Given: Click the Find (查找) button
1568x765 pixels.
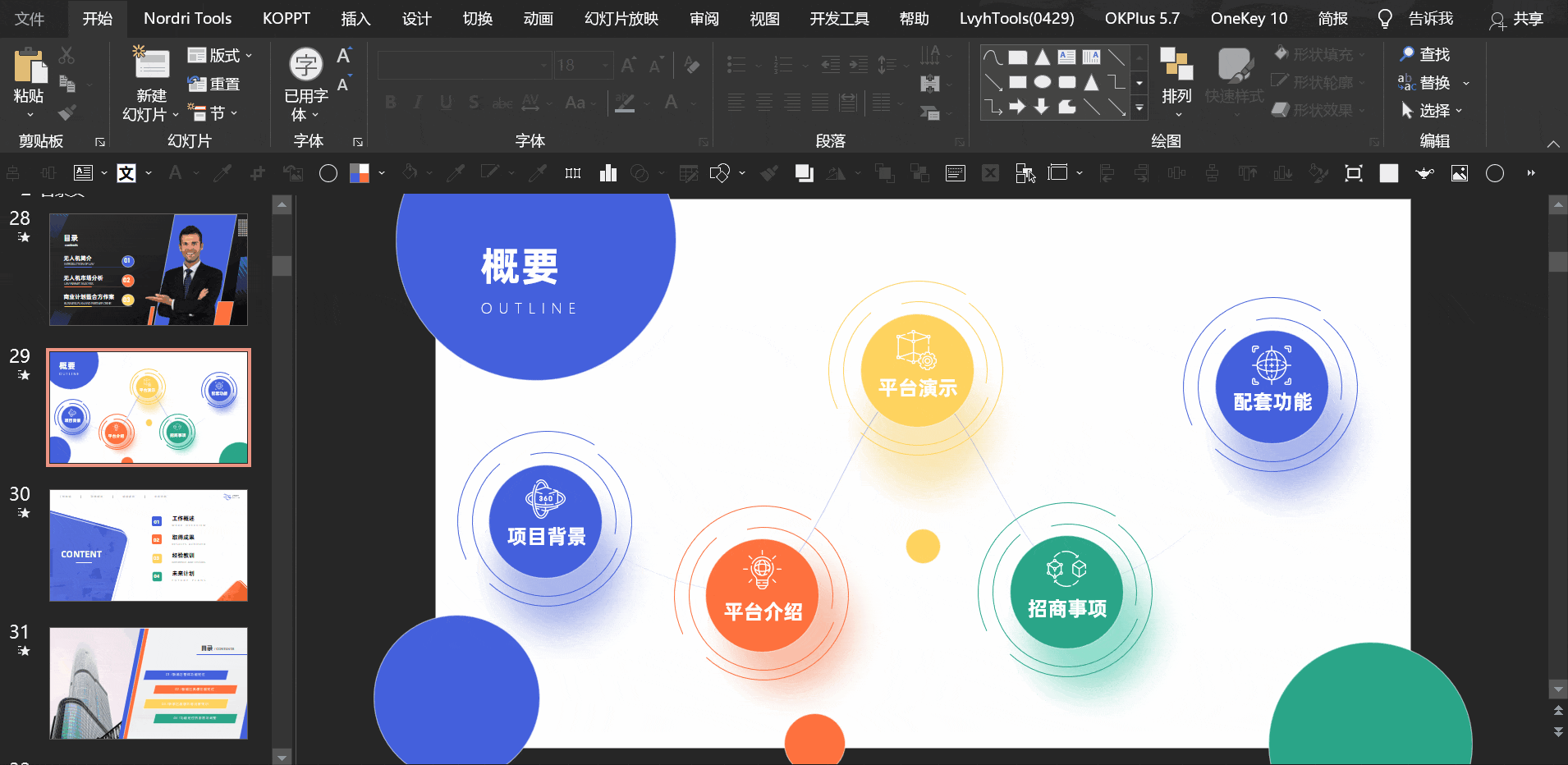Looking at the screenshot, I should tap(1425, 54).
